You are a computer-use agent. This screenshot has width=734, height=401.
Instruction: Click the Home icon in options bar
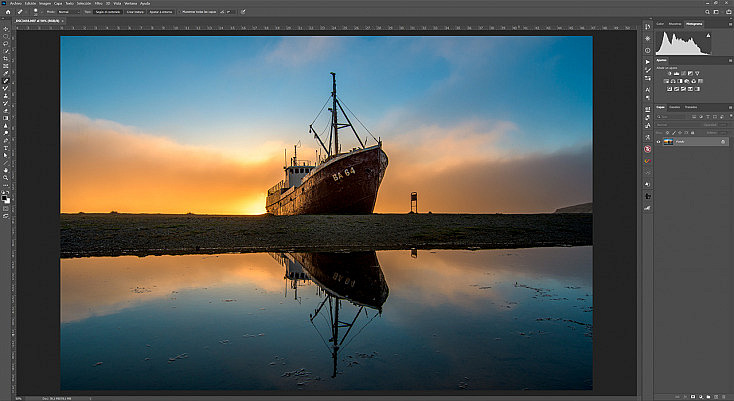[x=8, y=12]
